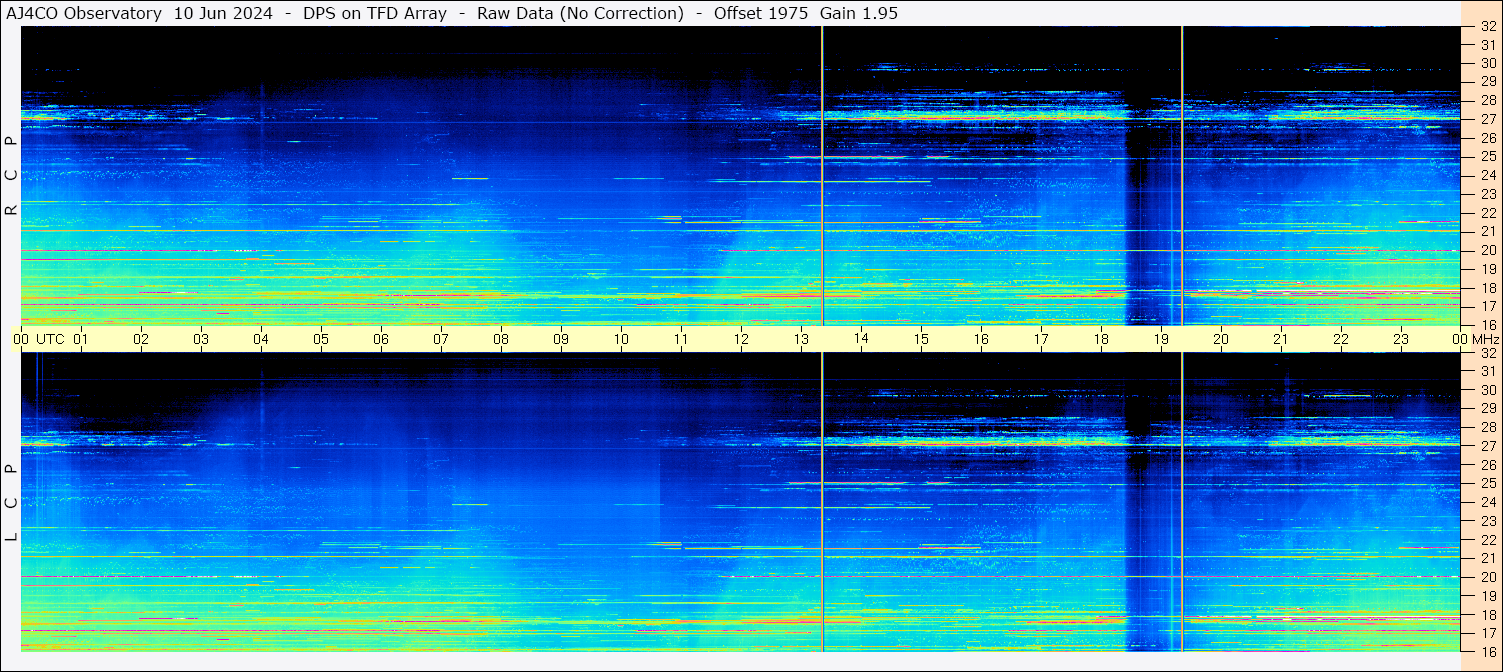This screenshot has height=672, width=1503.
Task: Click the 31 MHz tick label of the LCP panel
Action: coord(1488,371)
